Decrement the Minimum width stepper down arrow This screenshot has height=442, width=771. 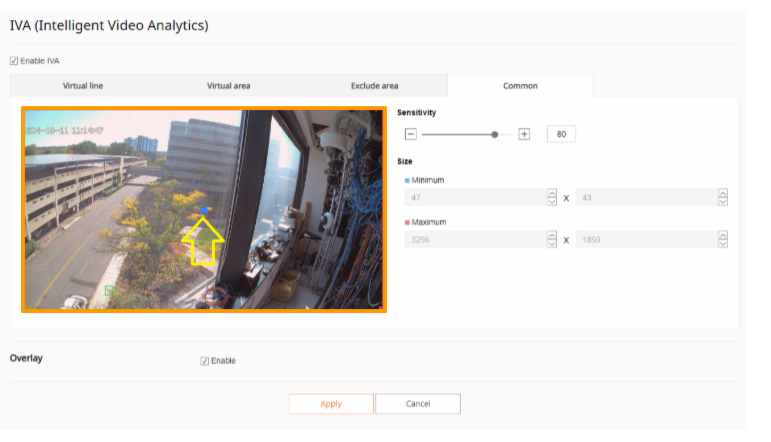[x=552, y=202]
